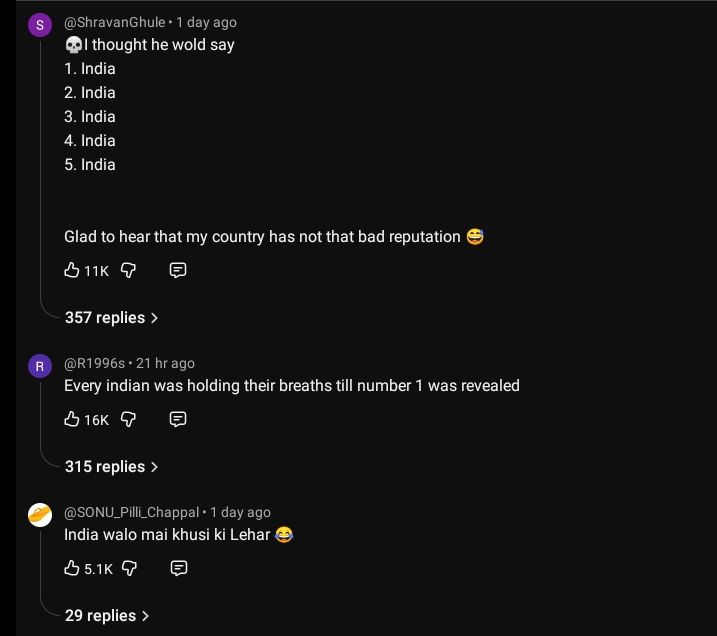Expand the 315 replies thread
Screen dimensions: 717x636
click(x=111, y=466)
